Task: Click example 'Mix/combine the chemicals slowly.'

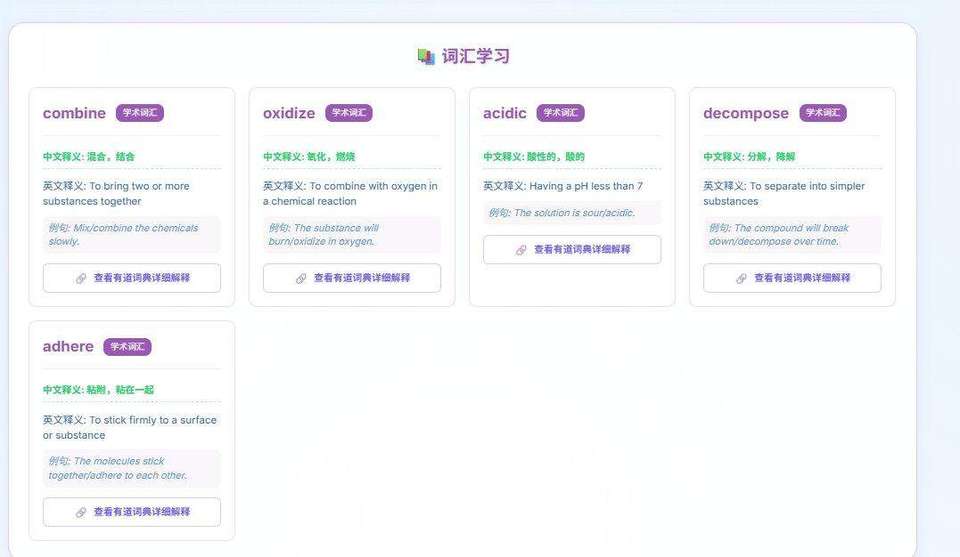Action: tap(123, 234)
